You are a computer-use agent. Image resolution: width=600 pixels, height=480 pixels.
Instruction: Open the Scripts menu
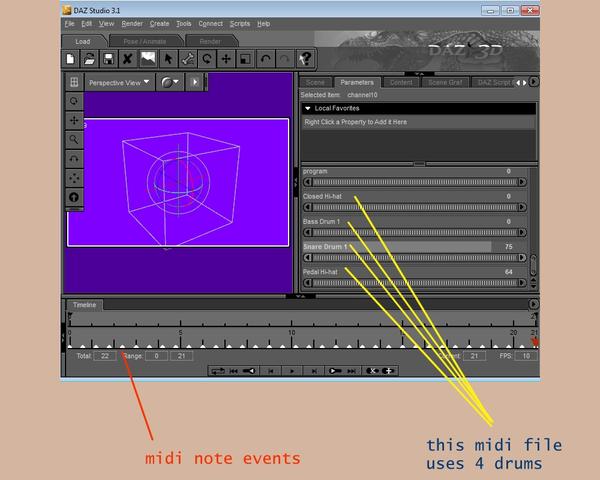(240, 24)
